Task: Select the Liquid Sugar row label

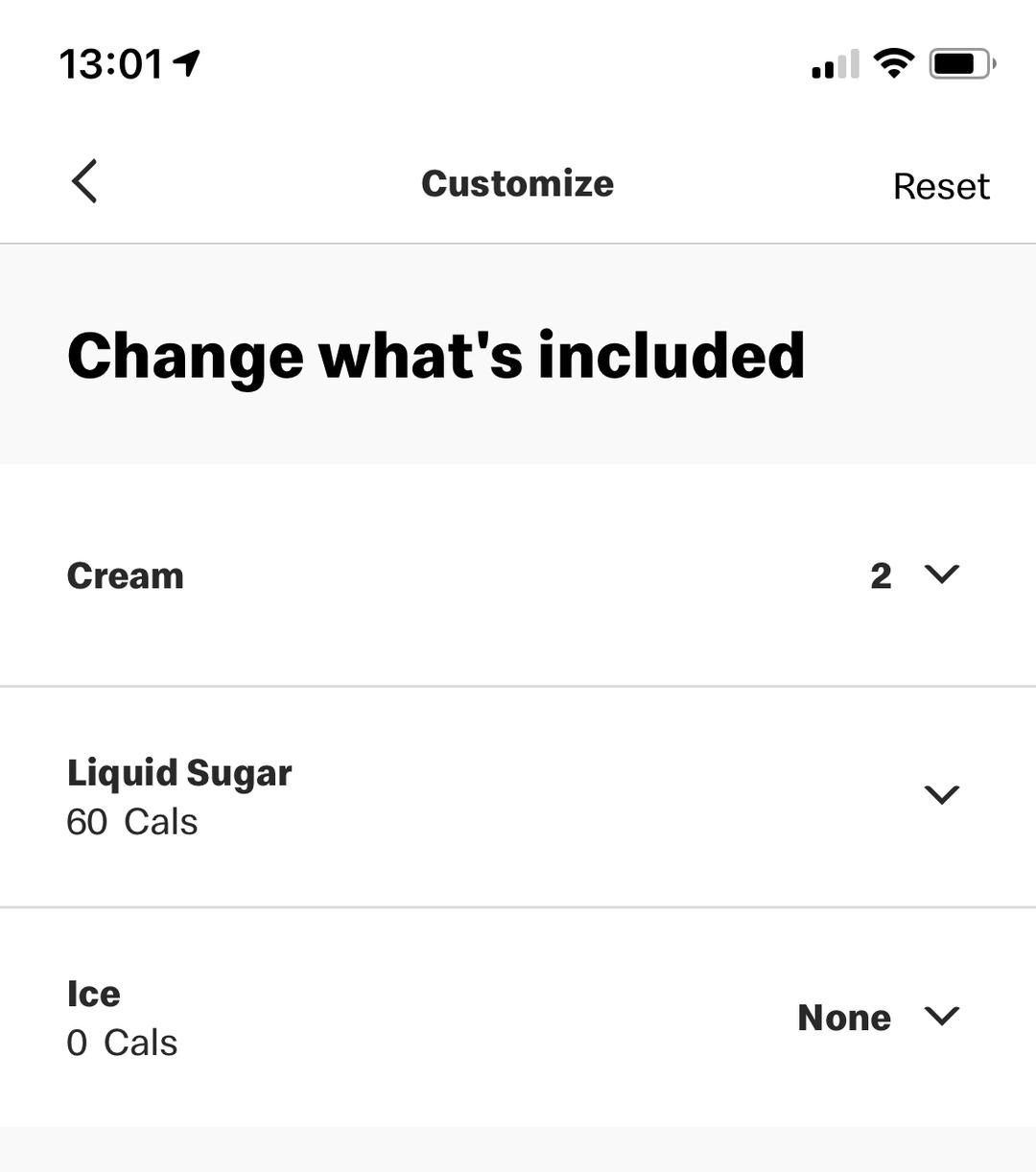Action: click(179, 773)
